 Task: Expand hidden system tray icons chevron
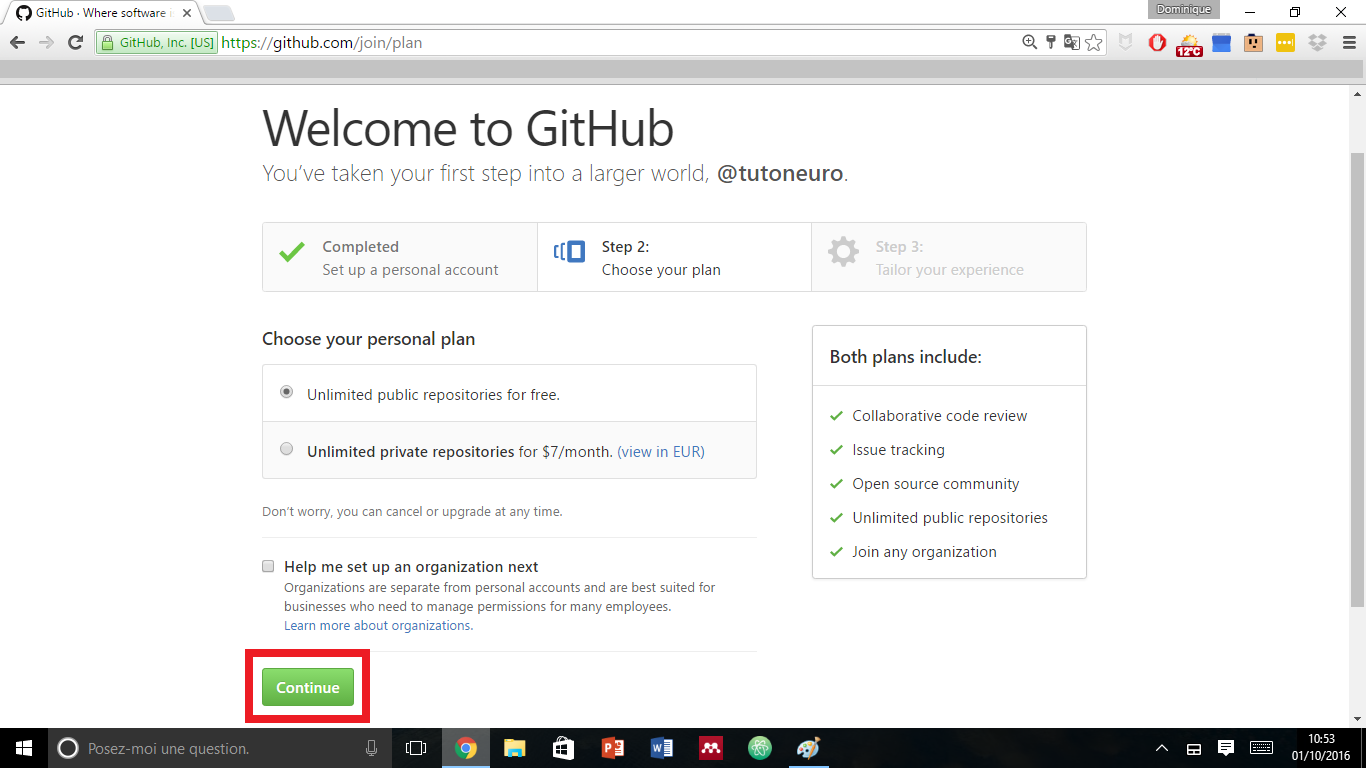[1162, 748]
